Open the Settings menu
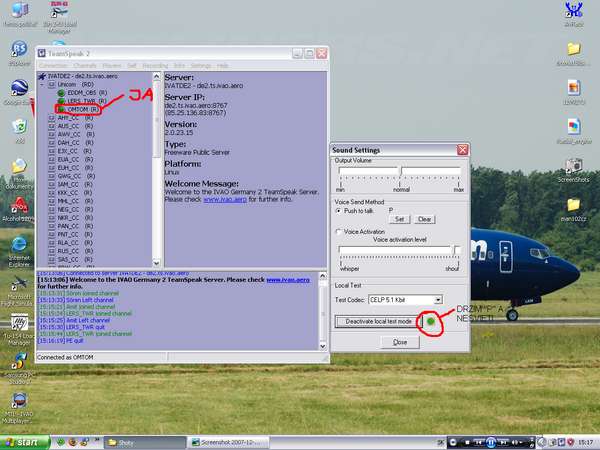 201,66
